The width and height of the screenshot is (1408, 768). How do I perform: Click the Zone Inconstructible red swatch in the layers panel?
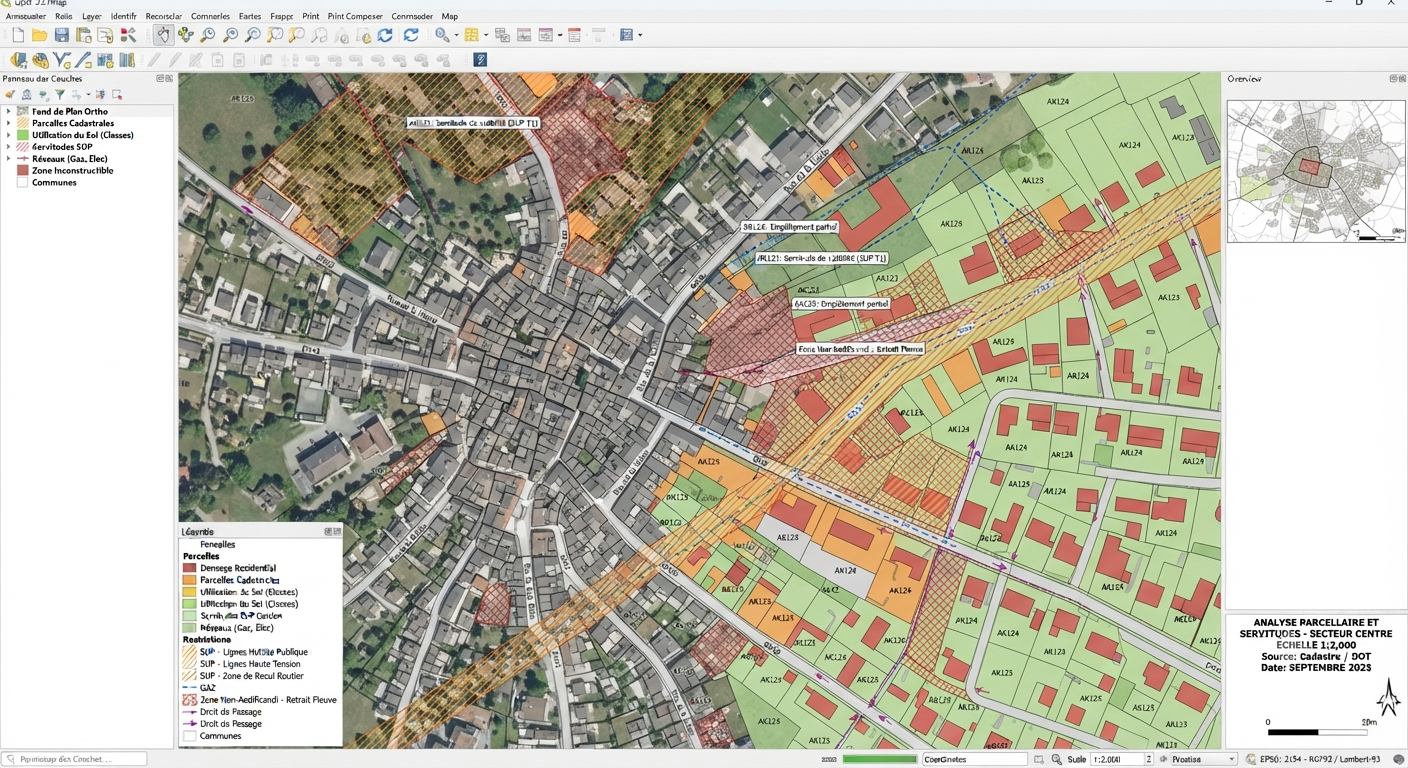click(x=23, y=170)
